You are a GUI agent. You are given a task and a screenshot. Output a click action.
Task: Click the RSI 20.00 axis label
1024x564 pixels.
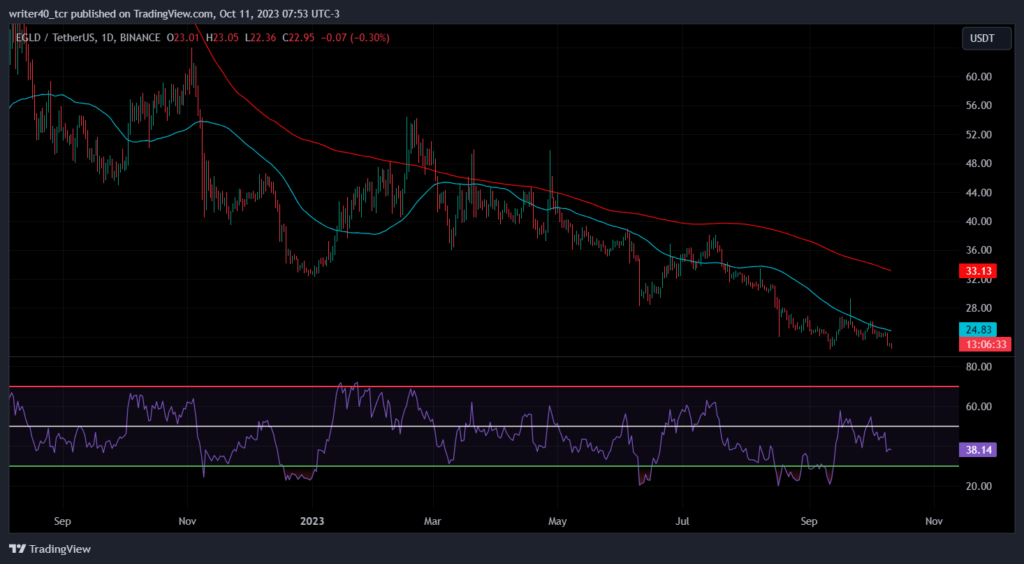click(x=978, y=486)
